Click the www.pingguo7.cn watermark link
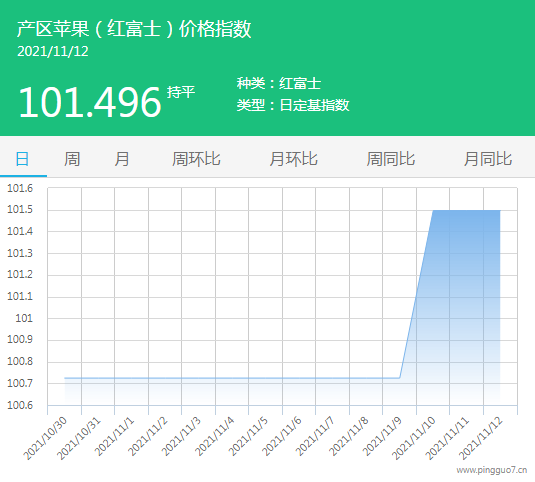 (x=492, y=470)
